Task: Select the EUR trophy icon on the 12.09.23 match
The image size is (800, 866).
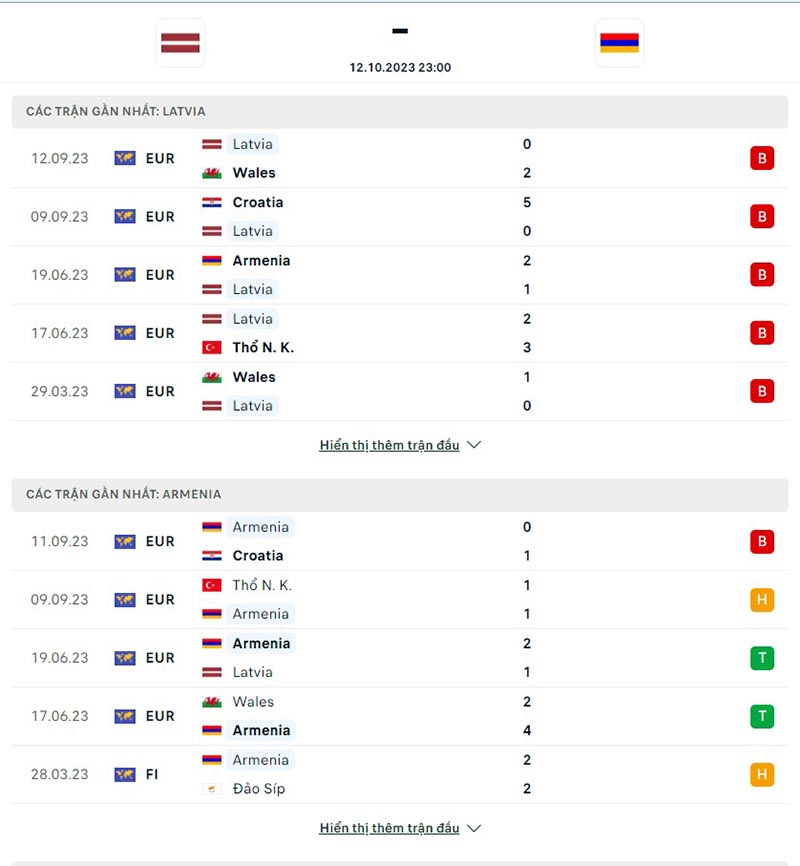Action: click(125, 158)
